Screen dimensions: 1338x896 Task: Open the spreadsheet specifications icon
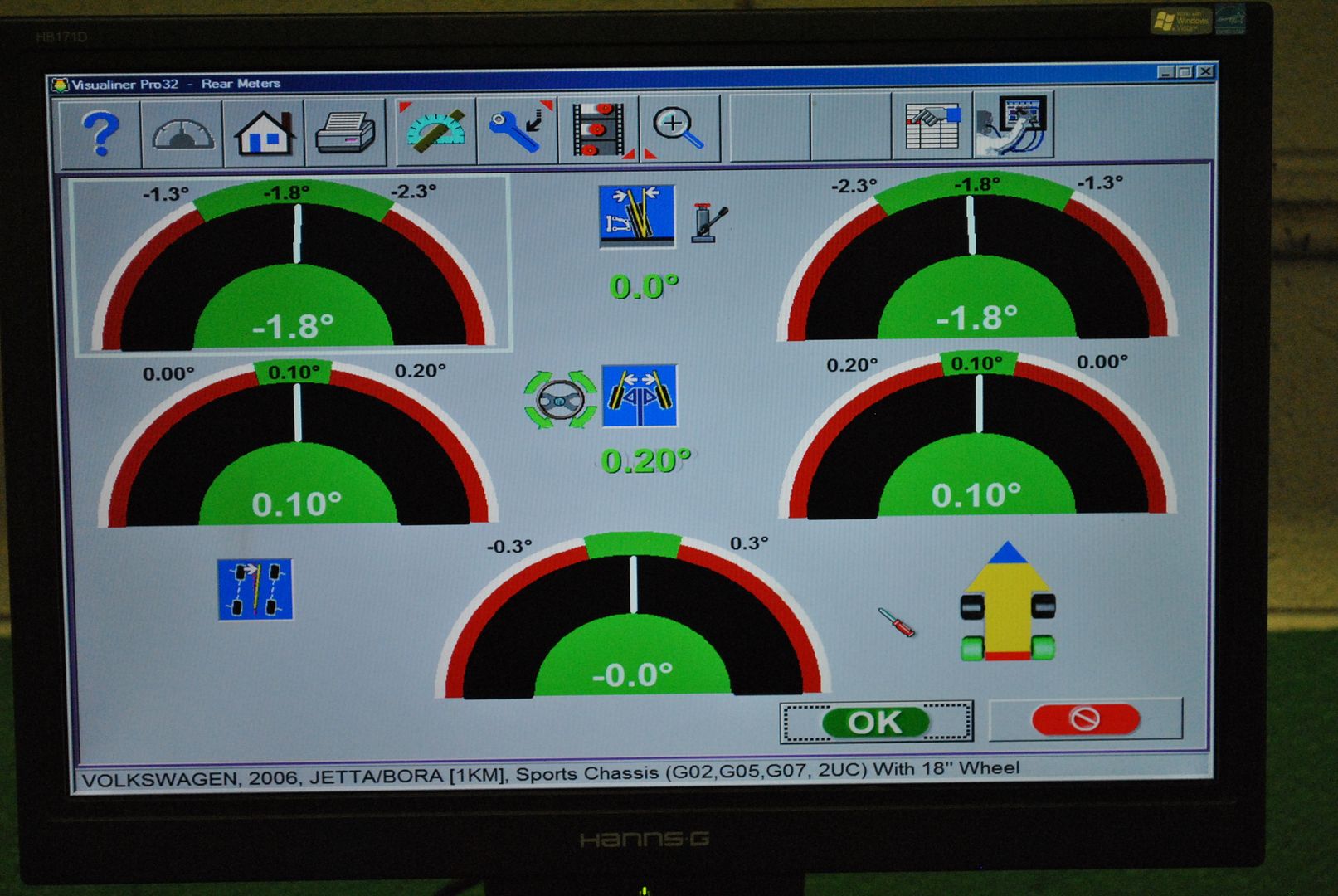pos(932,128)
